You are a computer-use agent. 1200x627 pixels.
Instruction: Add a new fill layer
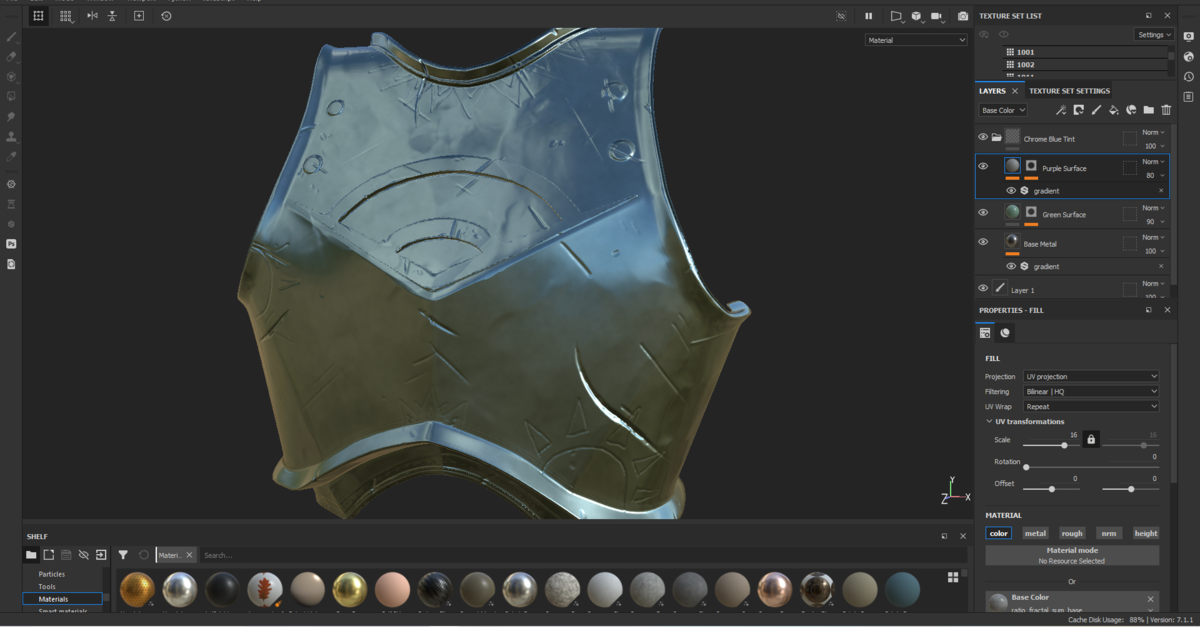1114,110
